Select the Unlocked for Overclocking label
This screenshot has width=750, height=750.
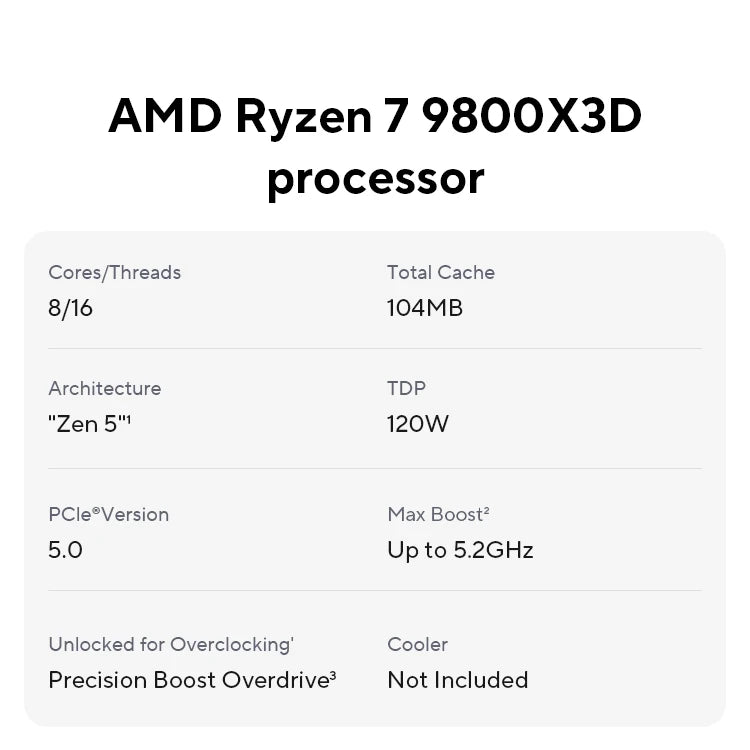pos(170,644)
